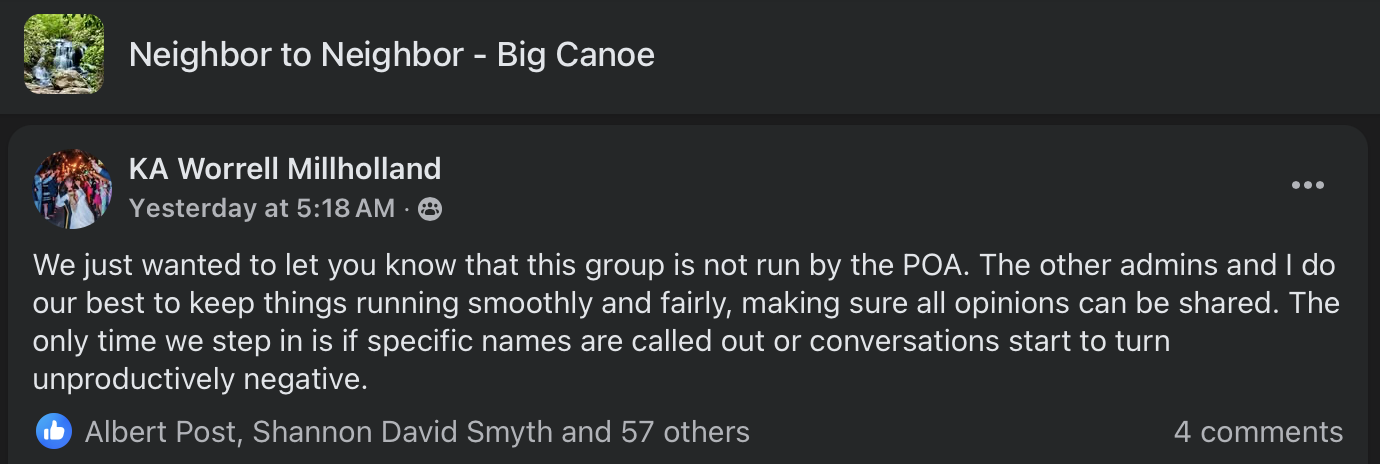Show the 57 others who reacted
The width and height of the screenshot is (1380, 464).
pyautogui.click(x=684, y=432)
